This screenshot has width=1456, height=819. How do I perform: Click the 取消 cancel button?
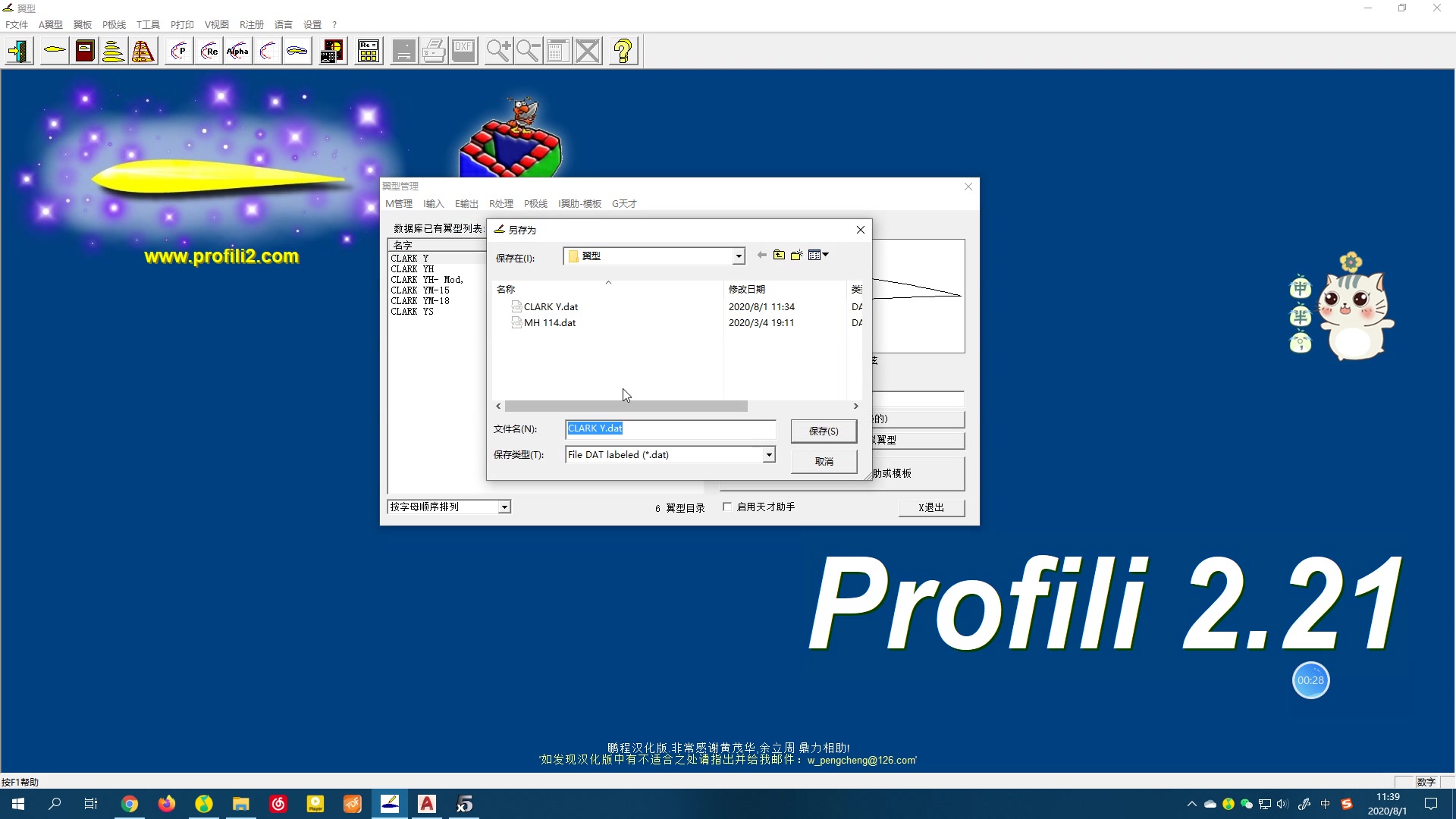click(x=824, y=461)
